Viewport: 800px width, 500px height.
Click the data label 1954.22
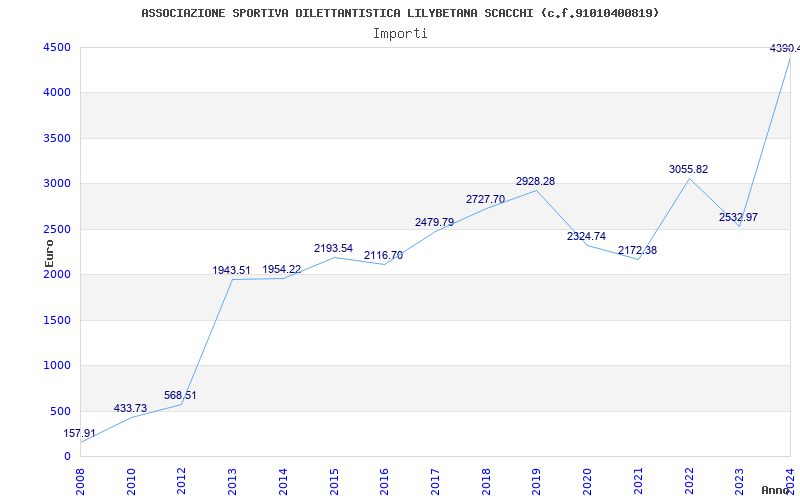tap(282, 269)
